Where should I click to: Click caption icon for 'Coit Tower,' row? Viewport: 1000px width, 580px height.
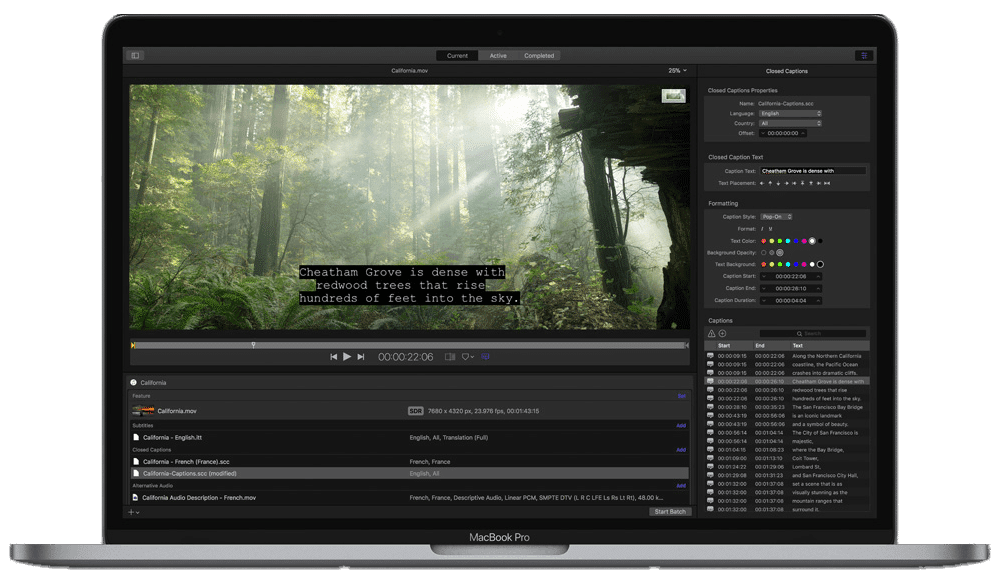(x=710, y=458)
